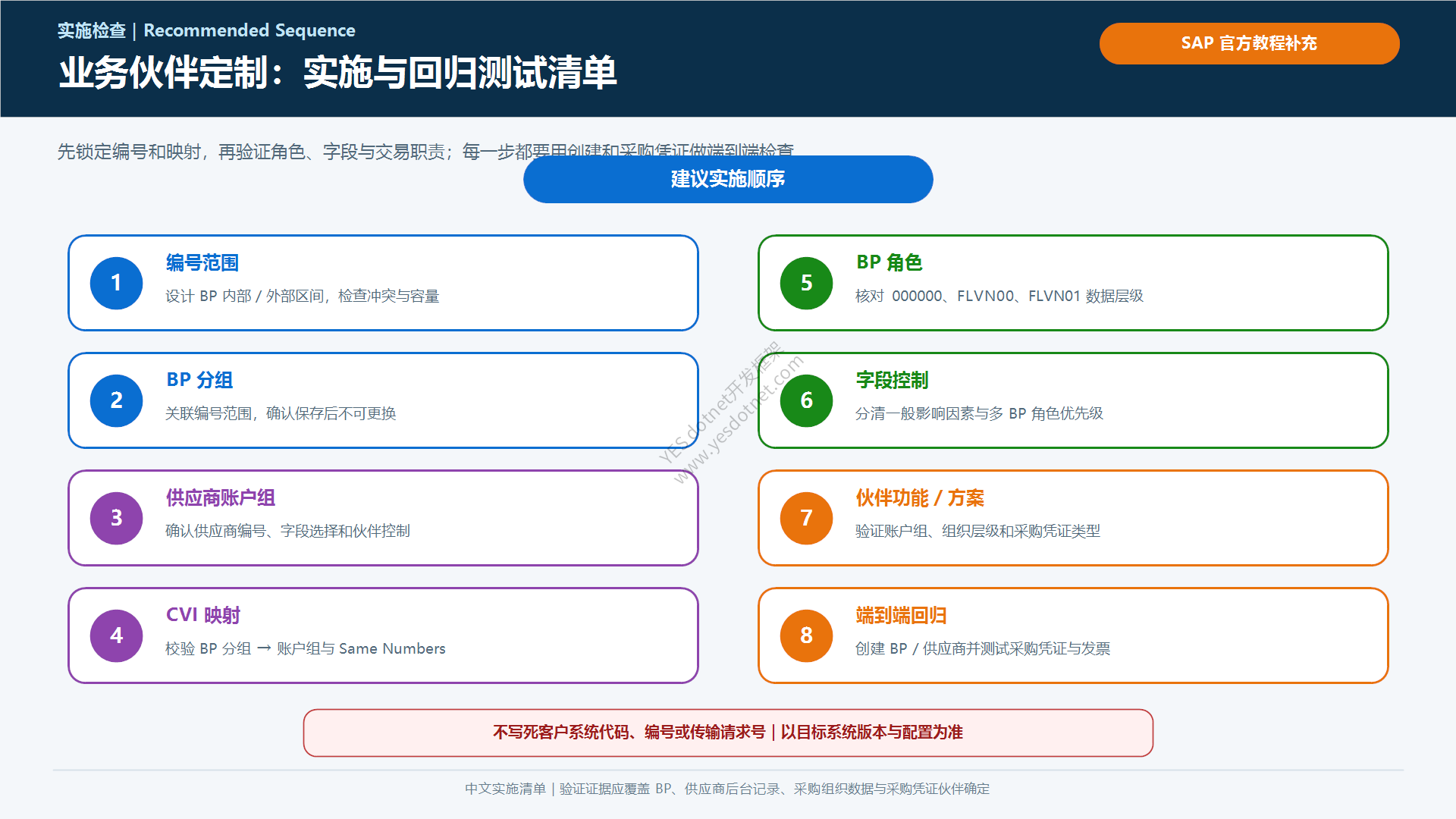Select the 字段控制 card title
Viewport: 1456px width, 819px height.
click(892, 380)
